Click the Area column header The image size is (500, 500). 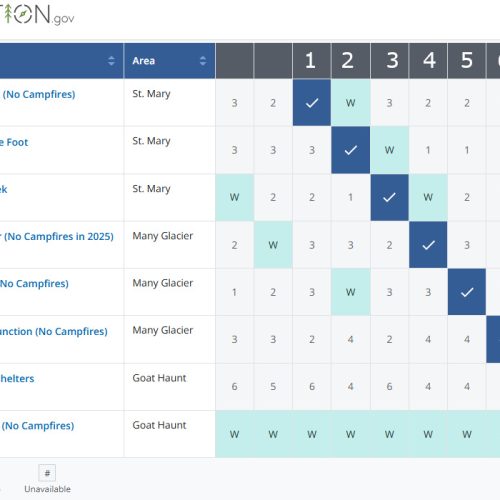169,61
